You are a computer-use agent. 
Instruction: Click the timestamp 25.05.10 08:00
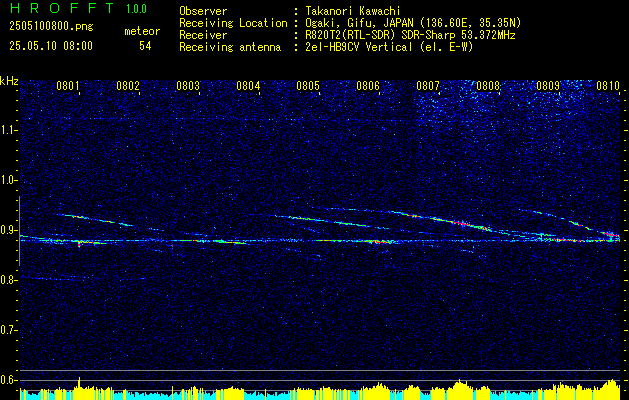click(51, 46)
